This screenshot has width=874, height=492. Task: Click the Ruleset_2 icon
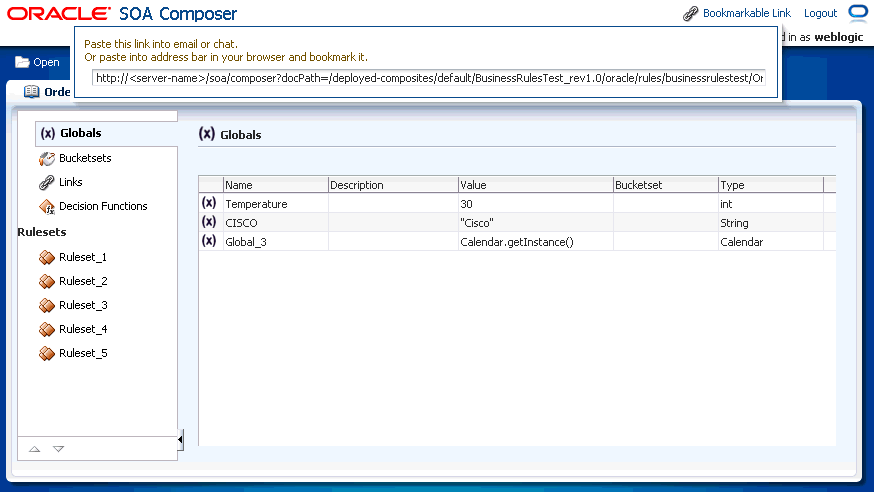tap(47, 281)
